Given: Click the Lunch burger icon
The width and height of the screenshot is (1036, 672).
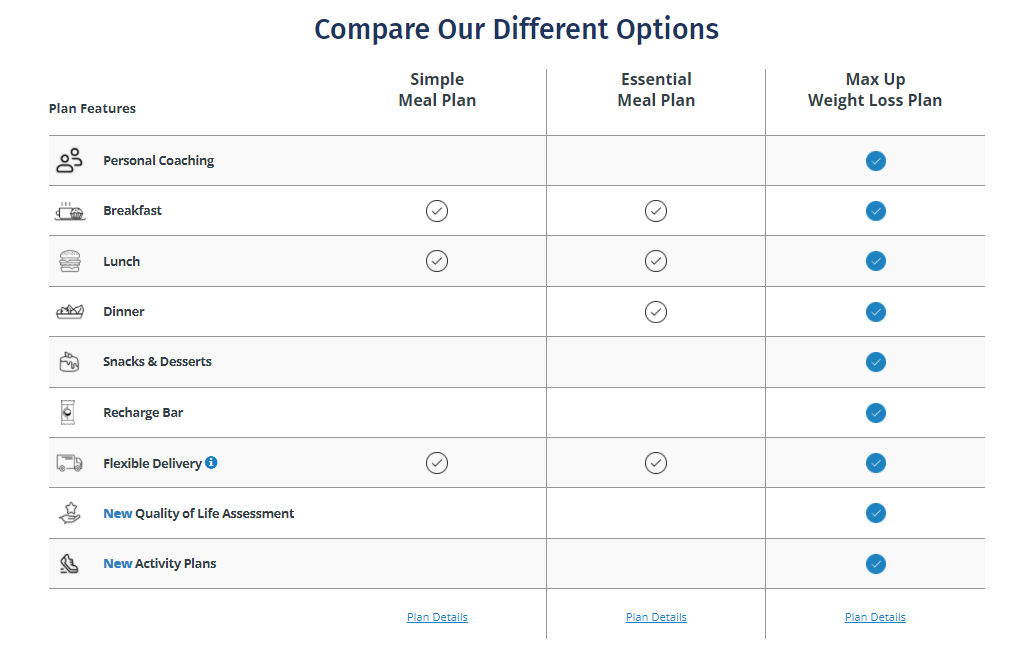Looking at the screenshot, I should pyautogui.click(x=69, y=262).
